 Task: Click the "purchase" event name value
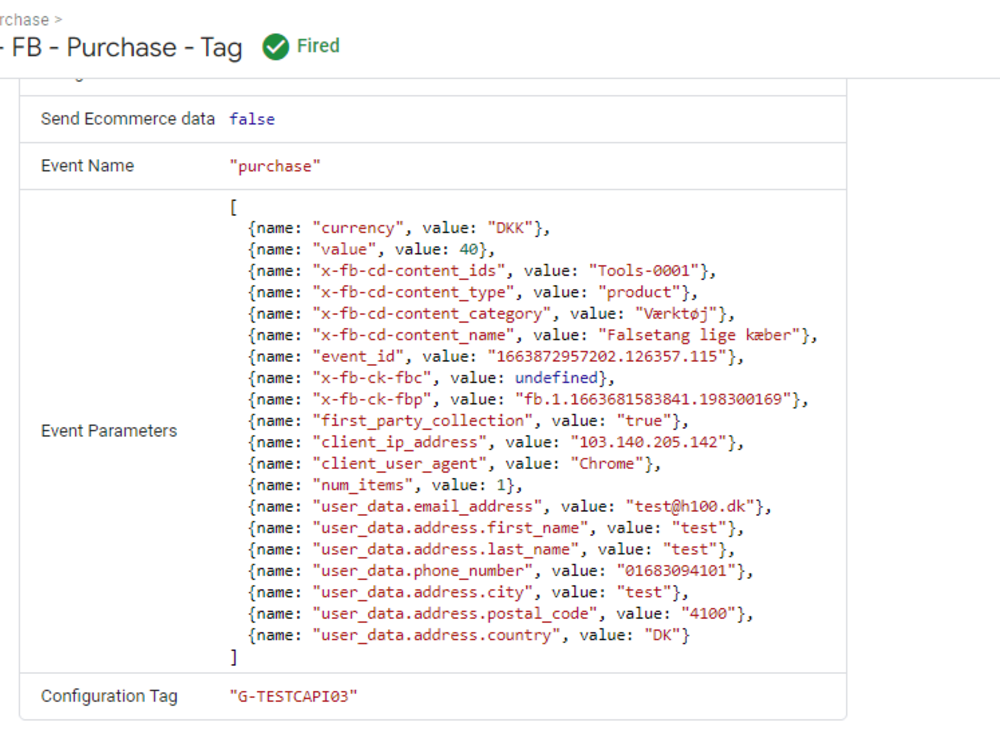tap(275, 166)
